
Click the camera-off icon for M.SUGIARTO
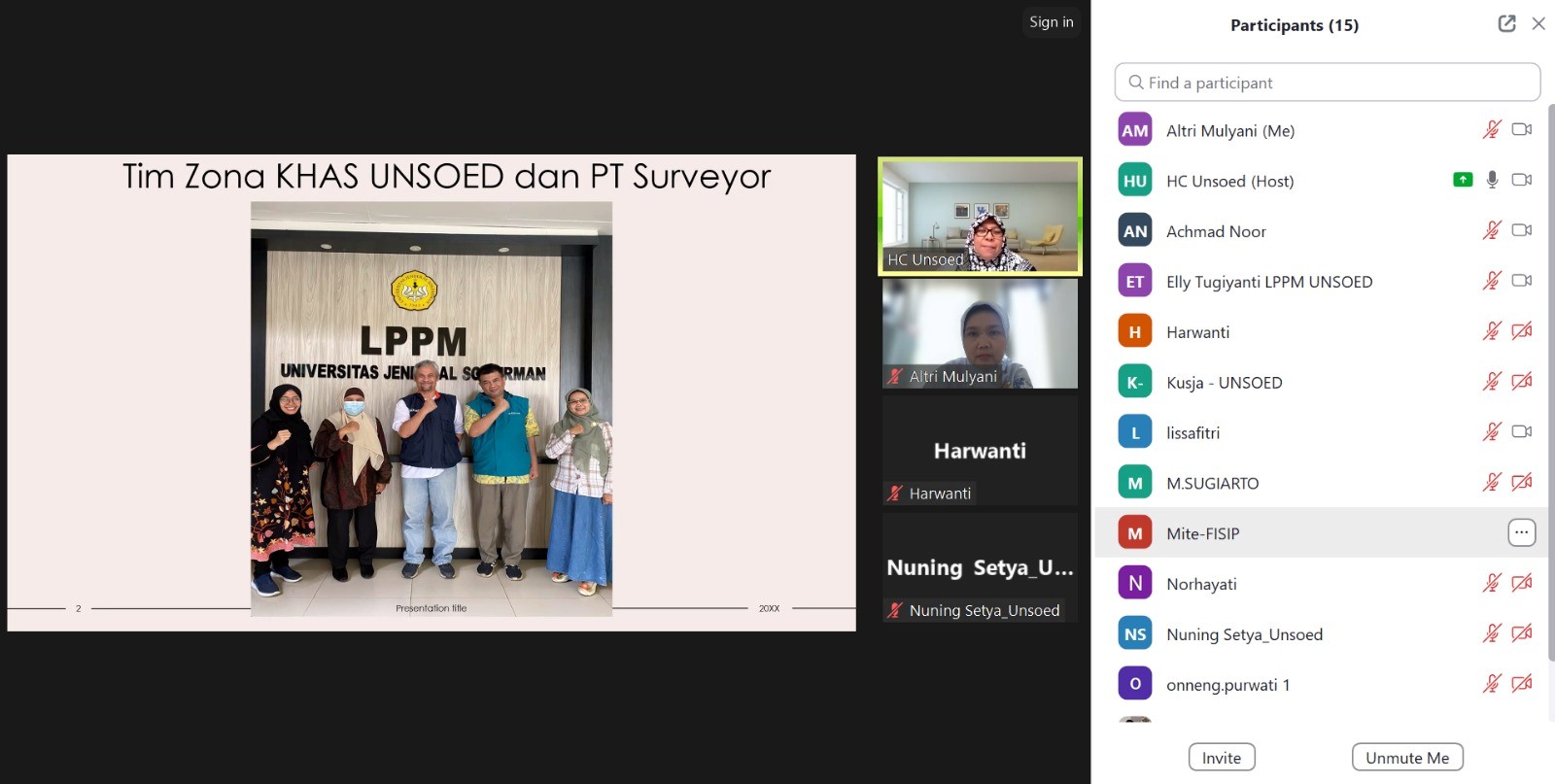click(1522, 482)
